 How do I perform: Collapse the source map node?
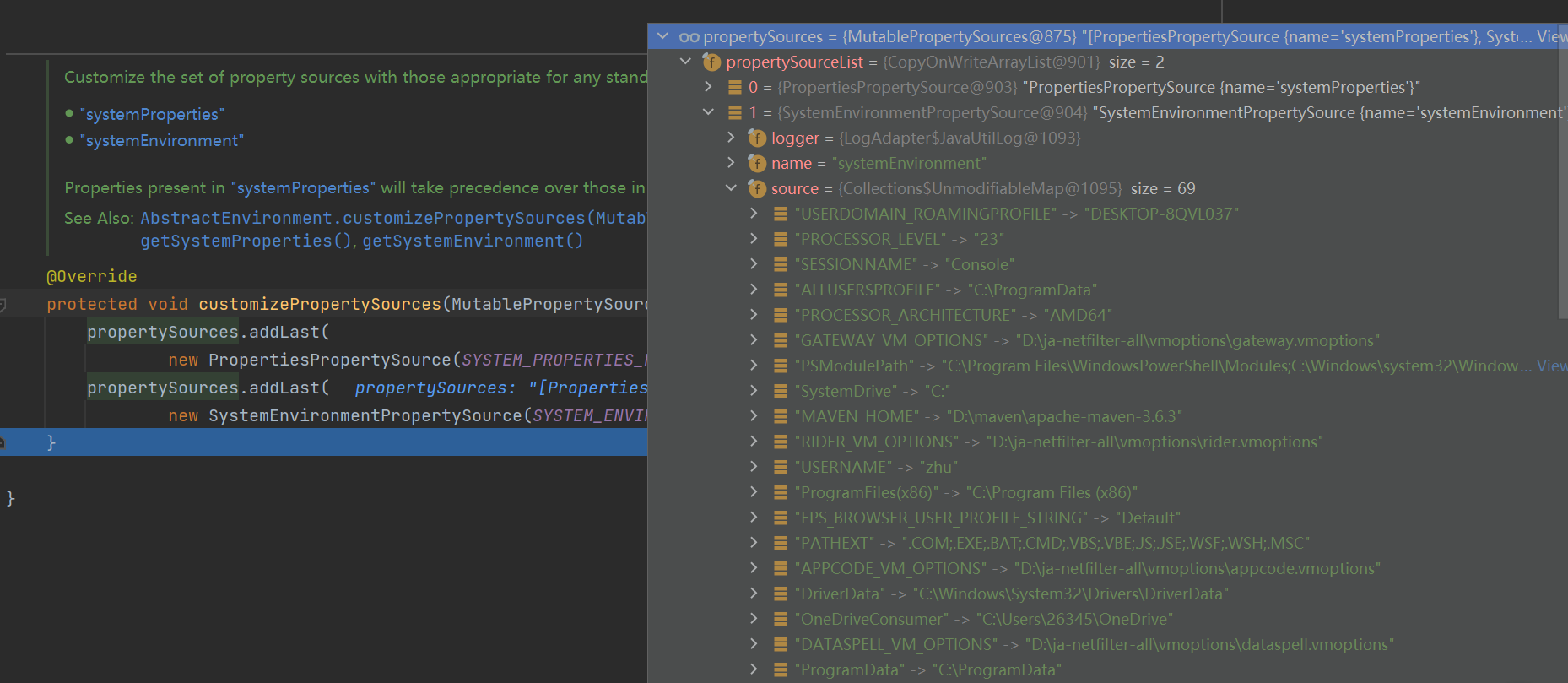coord(731,188)
